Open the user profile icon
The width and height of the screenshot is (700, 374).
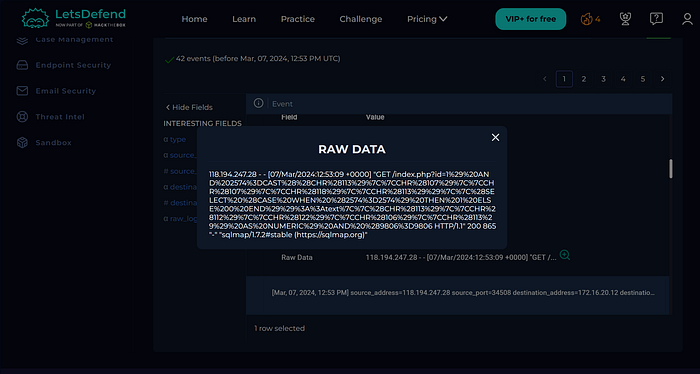click(687, 19)
